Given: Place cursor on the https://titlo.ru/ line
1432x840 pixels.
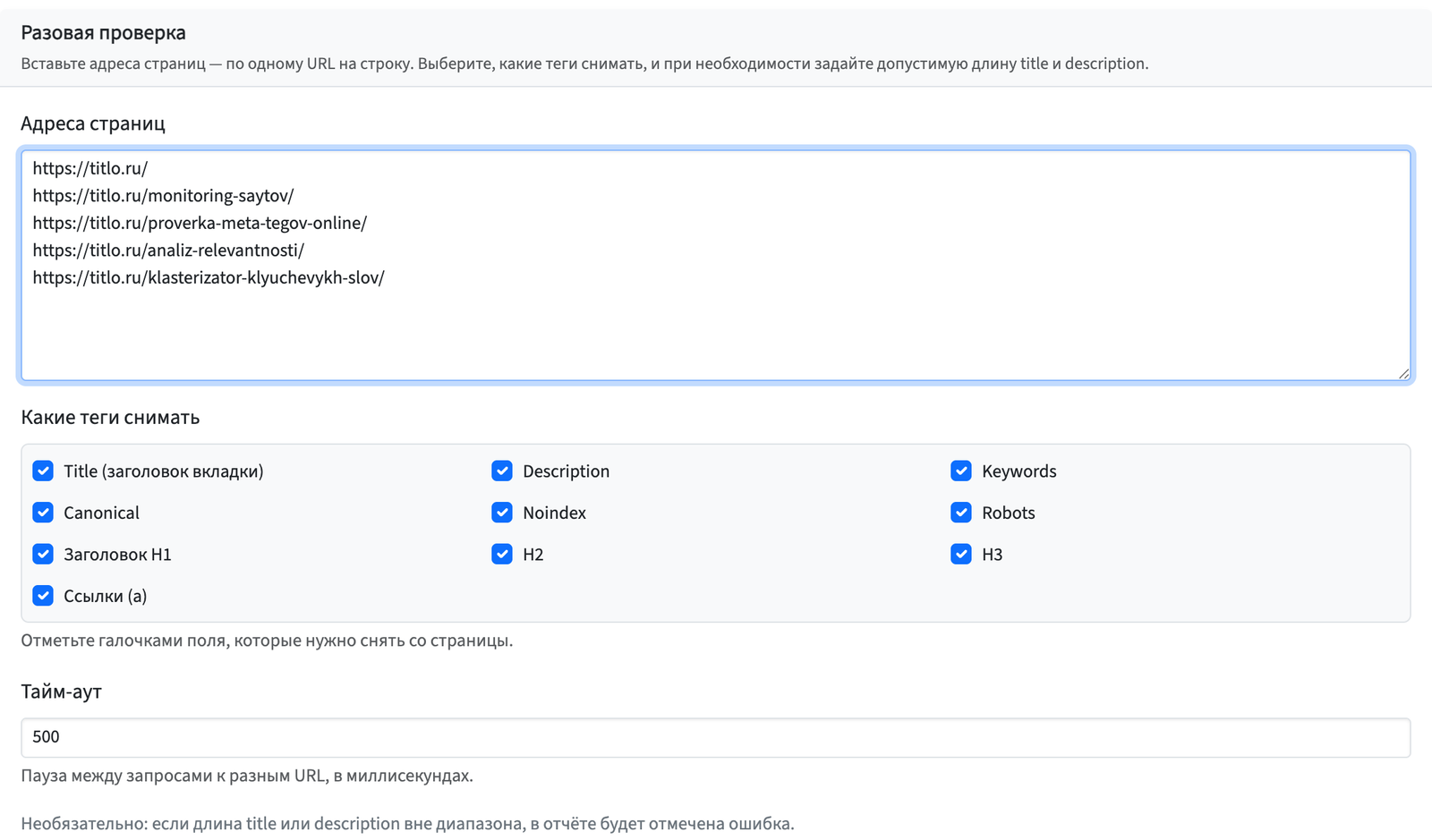Looking at the screenshot, I should click(x=90, y=168).
